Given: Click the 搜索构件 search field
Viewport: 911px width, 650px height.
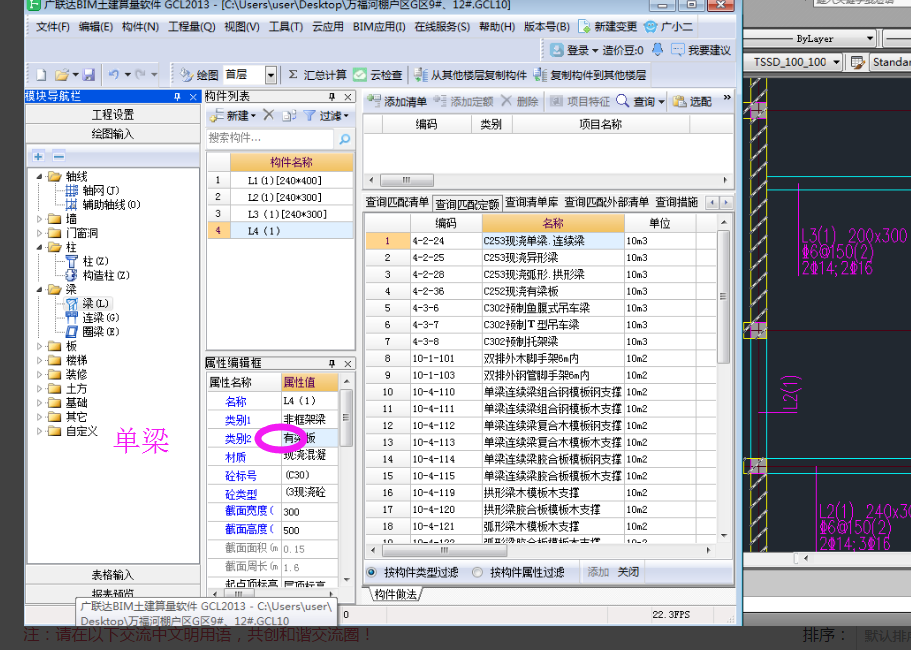Looking at the screenshot, I should click(270, 139).
